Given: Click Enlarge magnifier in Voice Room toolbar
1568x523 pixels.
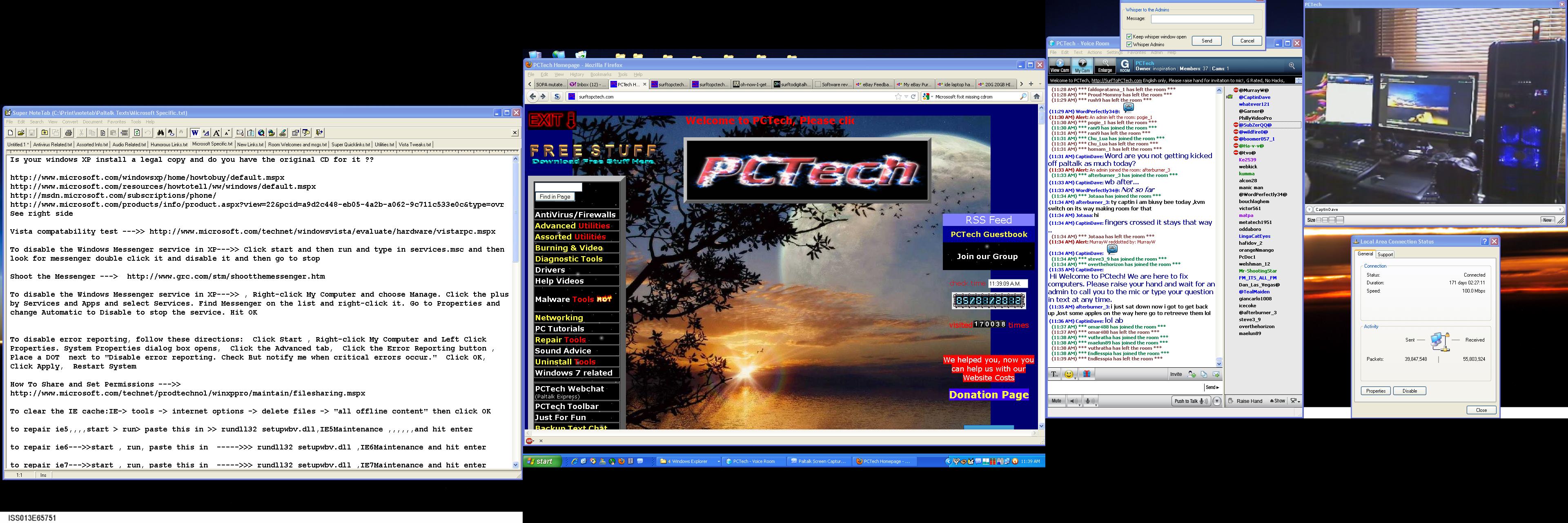Looking at the screenshot, I should click(1105, 66).
